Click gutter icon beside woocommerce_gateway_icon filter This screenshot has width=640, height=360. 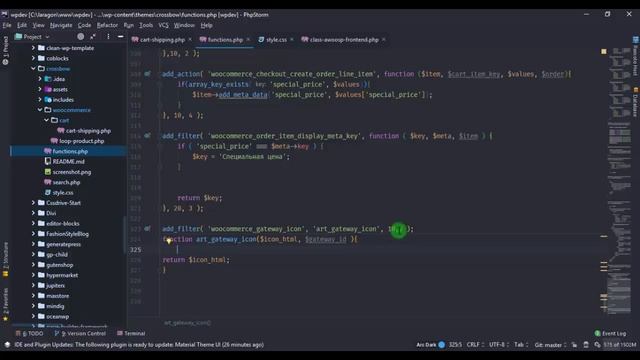pyautogui.click(x=147, y=229)
